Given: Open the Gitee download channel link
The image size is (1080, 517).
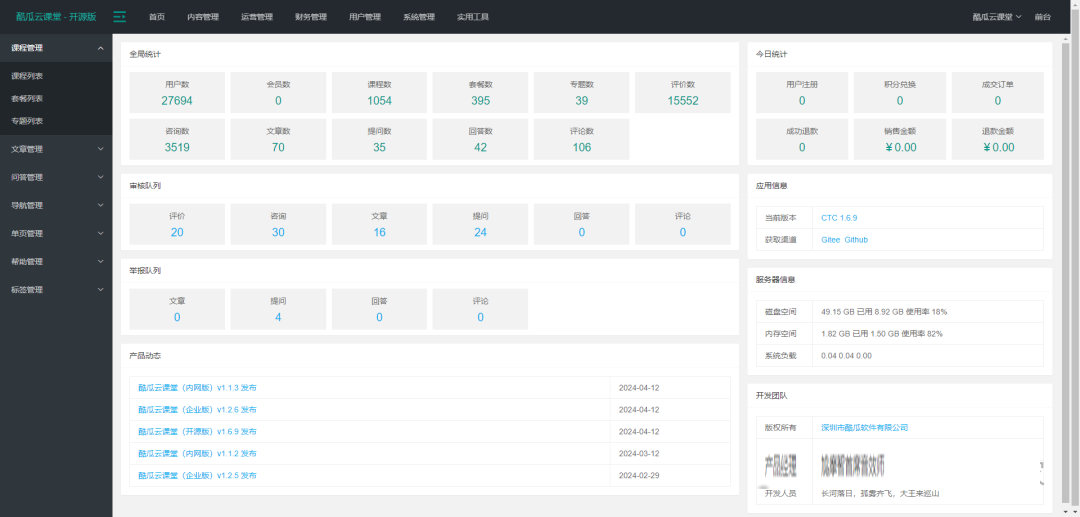Looking at the screenshot, I should [830, 240].
